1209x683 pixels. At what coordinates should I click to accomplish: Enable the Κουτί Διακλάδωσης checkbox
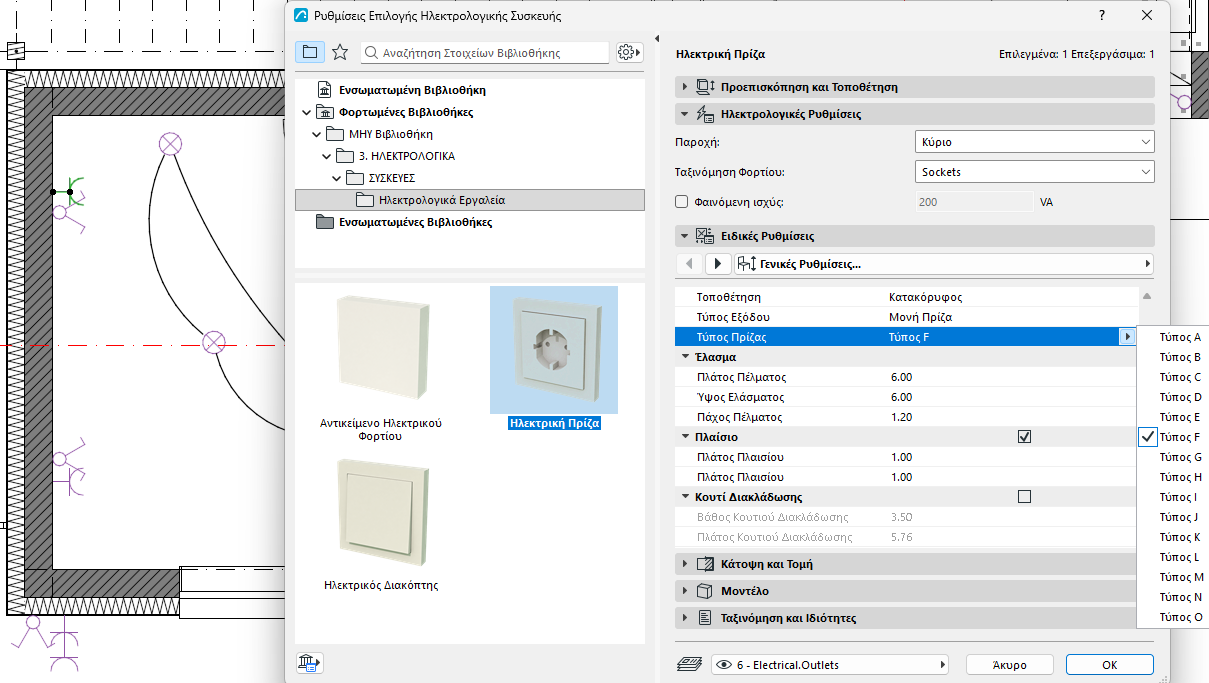pyautogui.click(x=1024, y=497)
